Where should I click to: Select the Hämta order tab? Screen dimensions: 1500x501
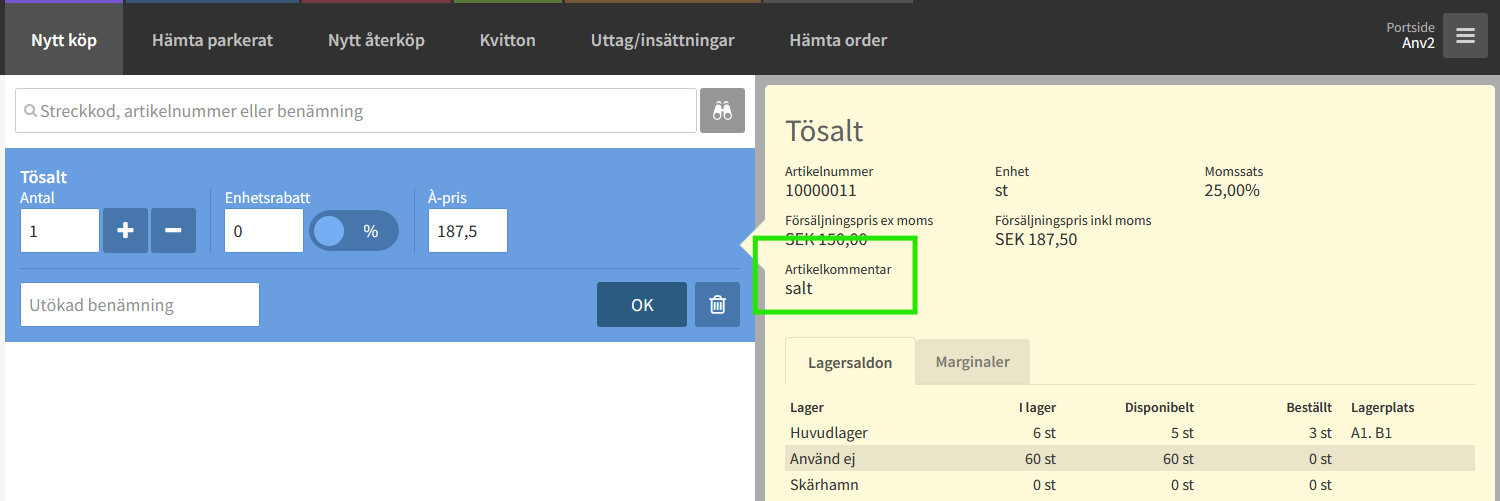[838, 40]
